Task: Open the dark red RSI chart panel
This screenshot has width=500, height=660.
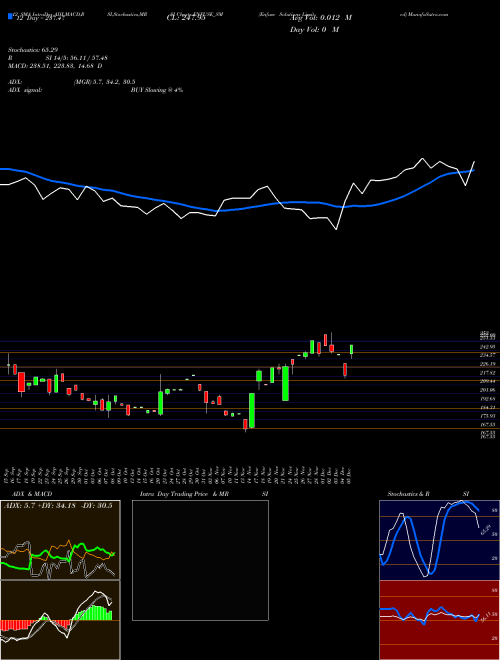Action: pyautogui.click(x=439, y=620)
